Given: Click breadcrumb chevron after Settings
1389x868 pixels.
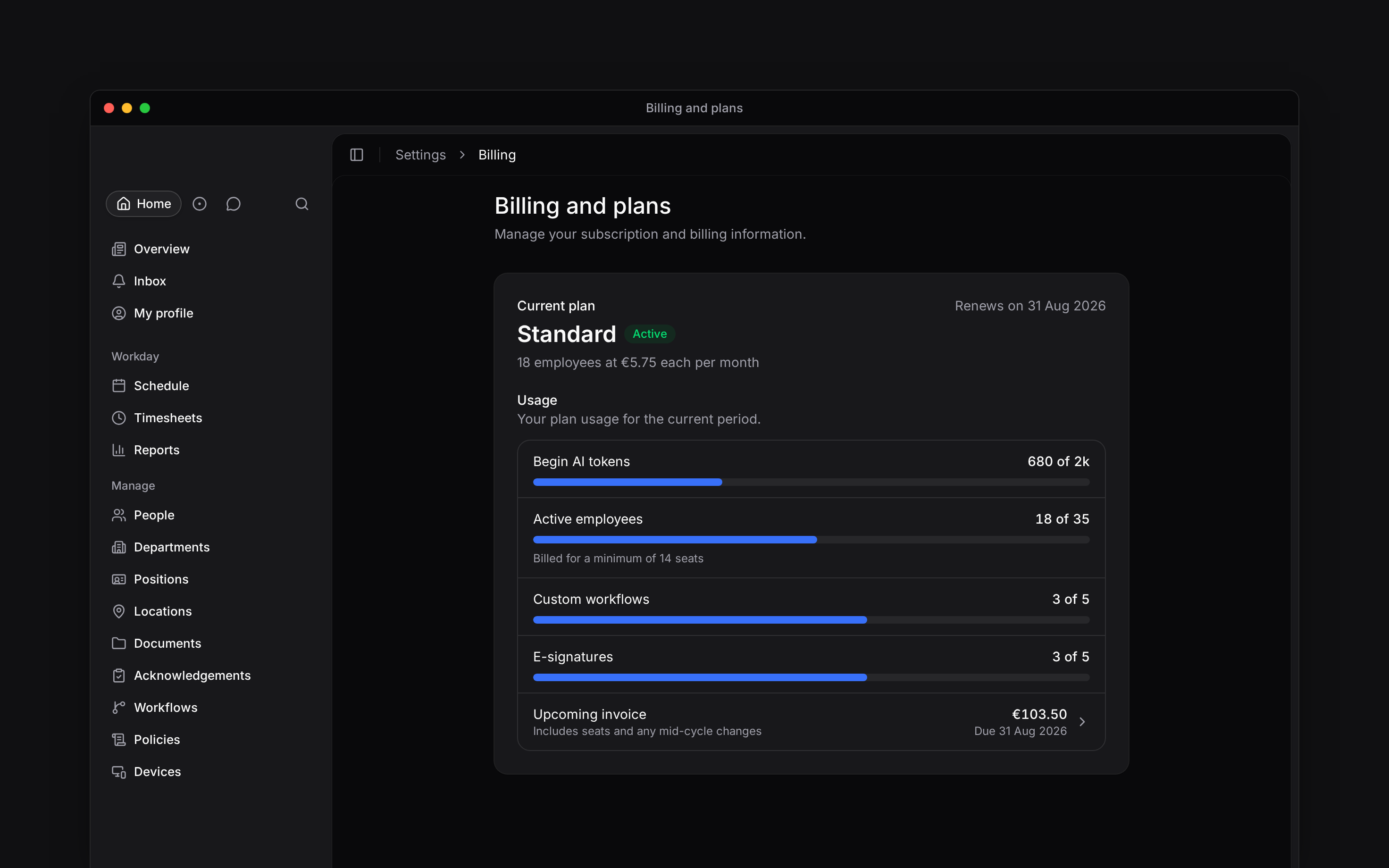Looking at the screenshot, I should (x=462, y=155).
